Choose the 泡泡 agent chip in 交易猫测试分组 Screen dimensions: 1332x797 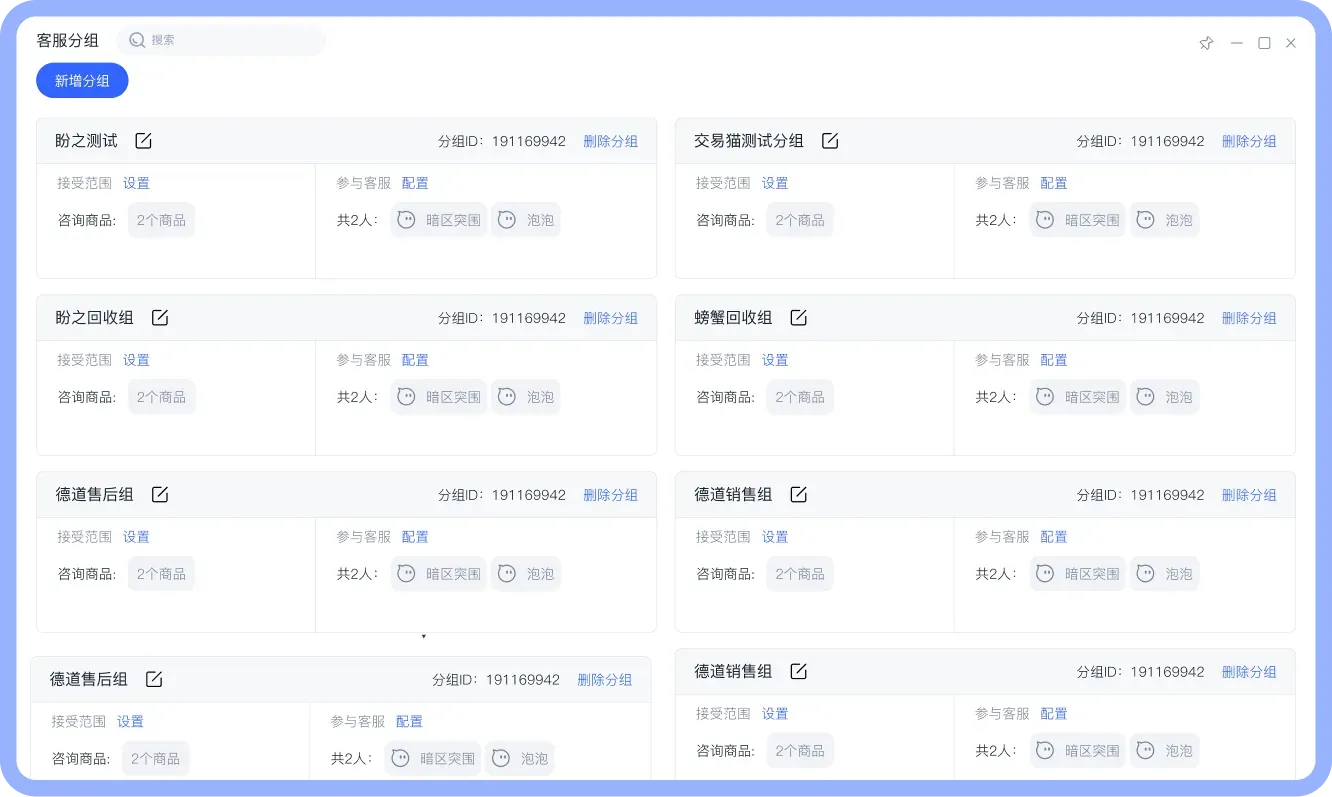(x=1165, y=220)
